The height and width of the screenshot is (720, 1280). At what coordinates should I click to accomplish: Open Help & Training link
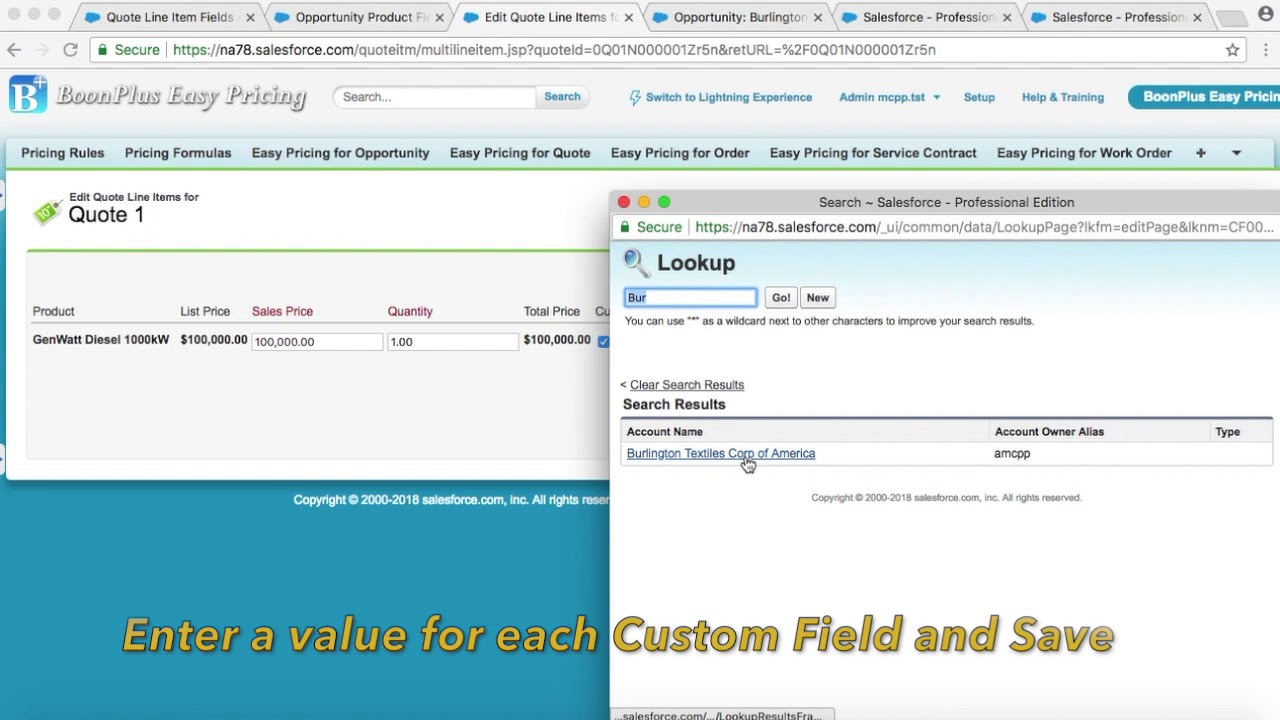pos(1063,97)
